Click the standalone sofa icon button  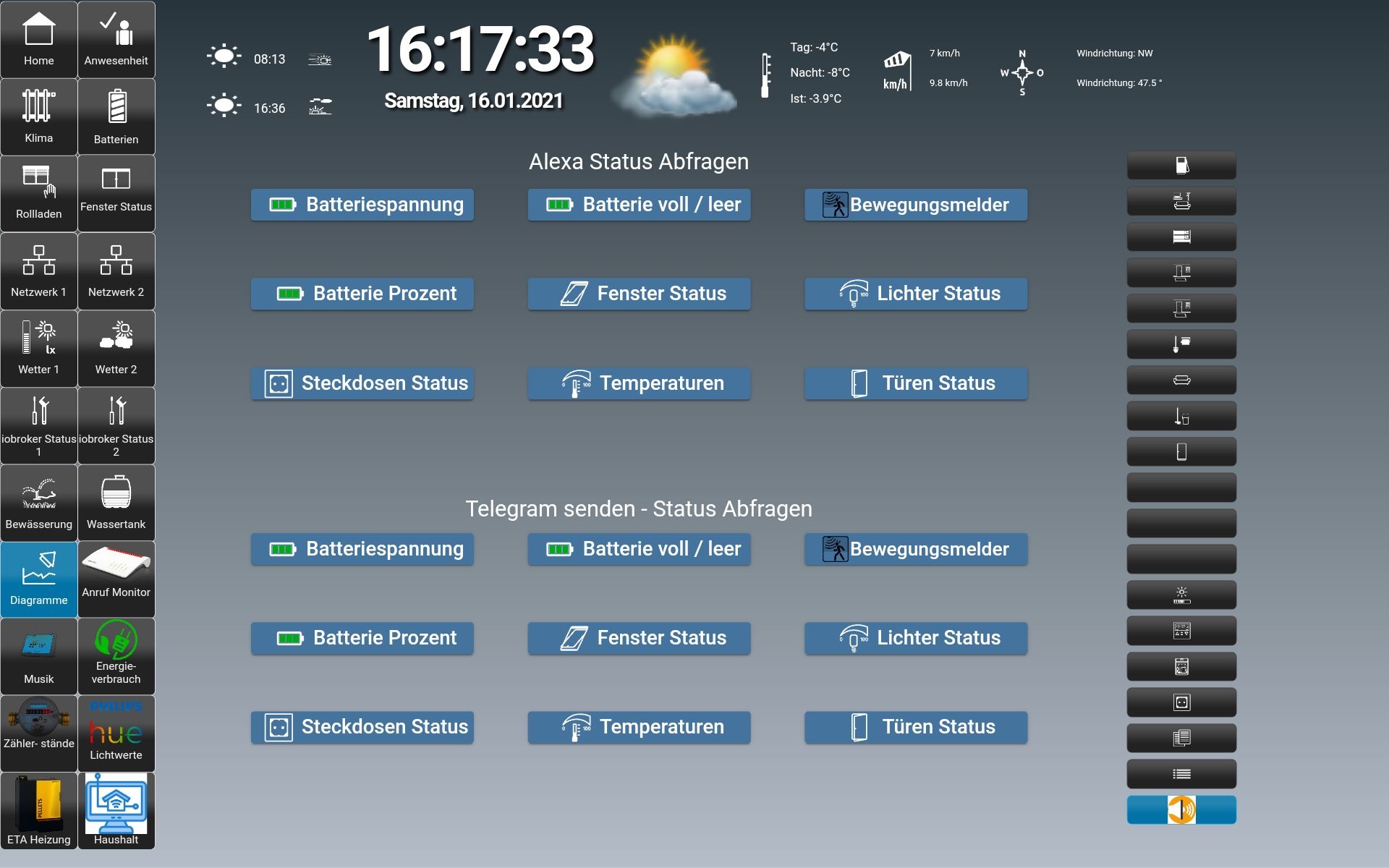tap(1181, 380)
